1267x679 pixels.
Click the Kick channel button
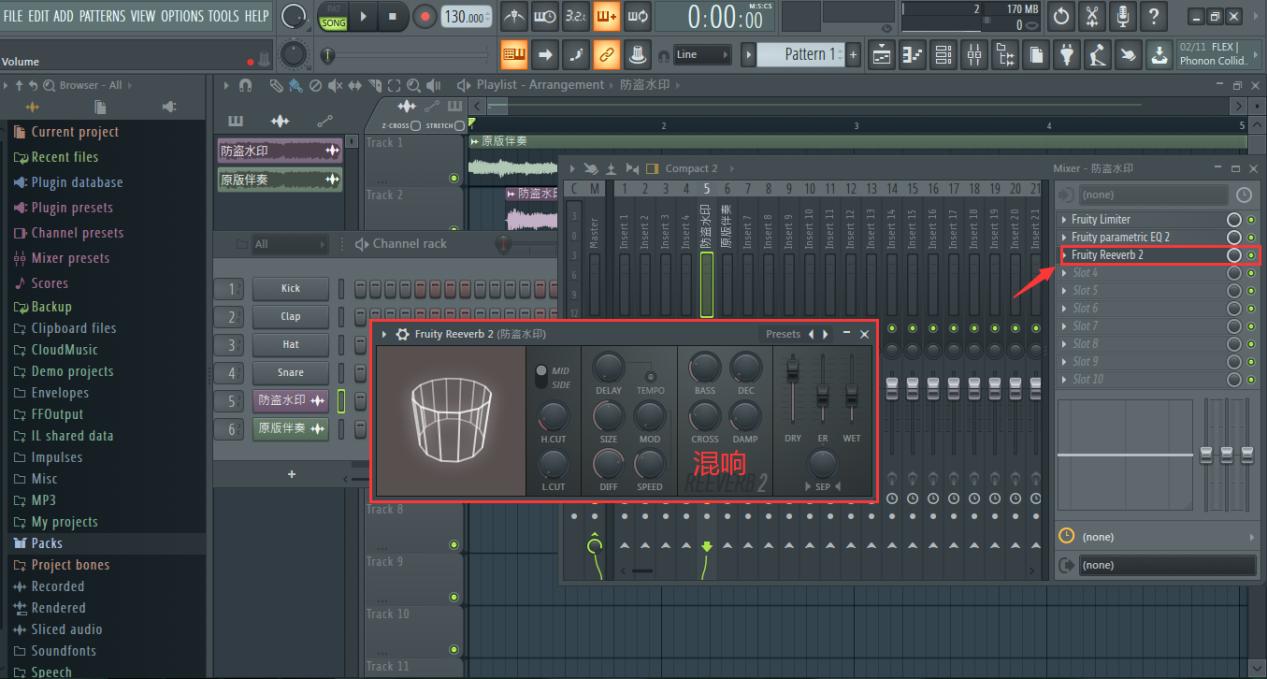[x=290, y=288]
